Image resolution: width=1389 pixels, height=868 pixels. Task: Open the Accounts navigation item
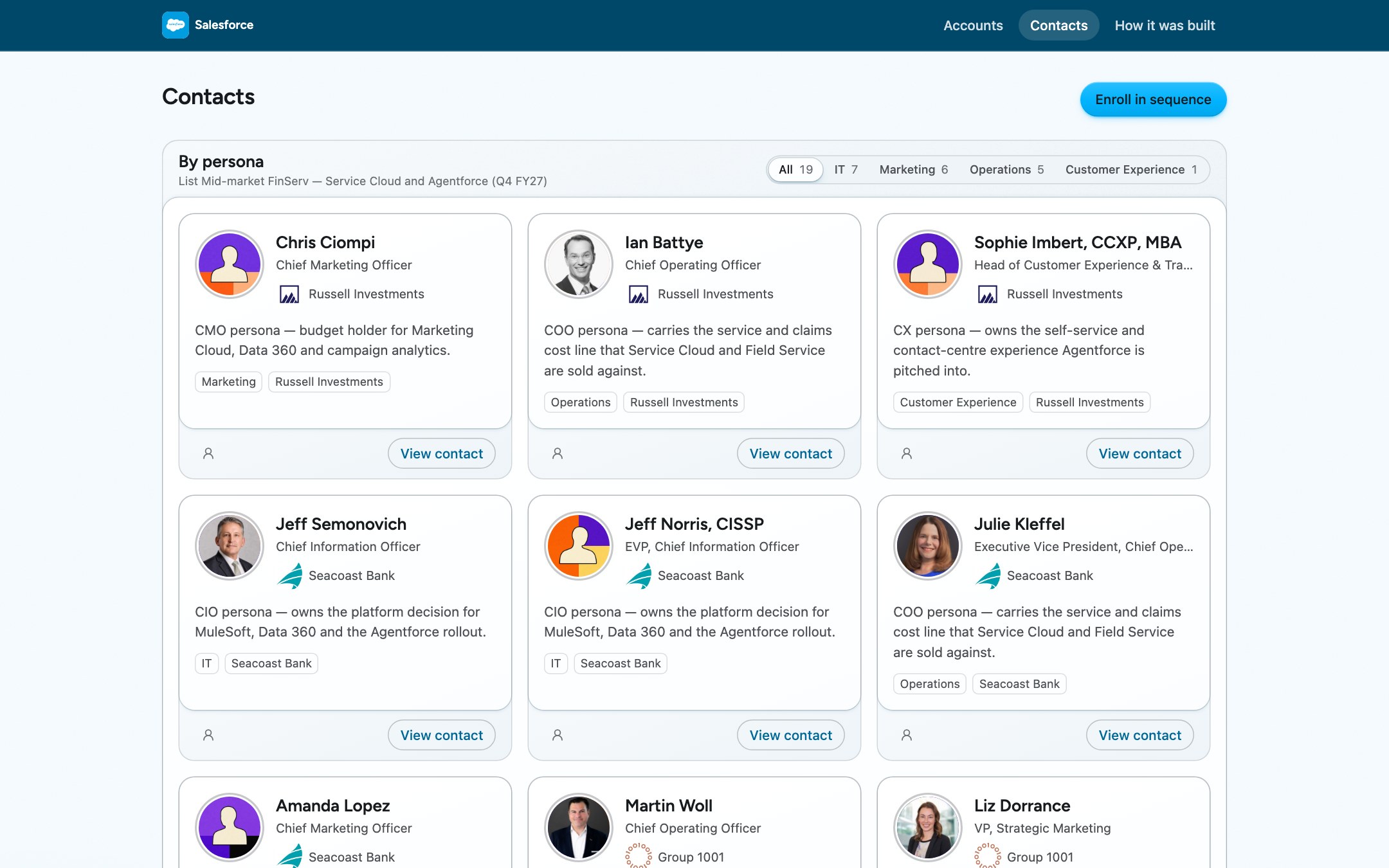click(x=973, y=25)
